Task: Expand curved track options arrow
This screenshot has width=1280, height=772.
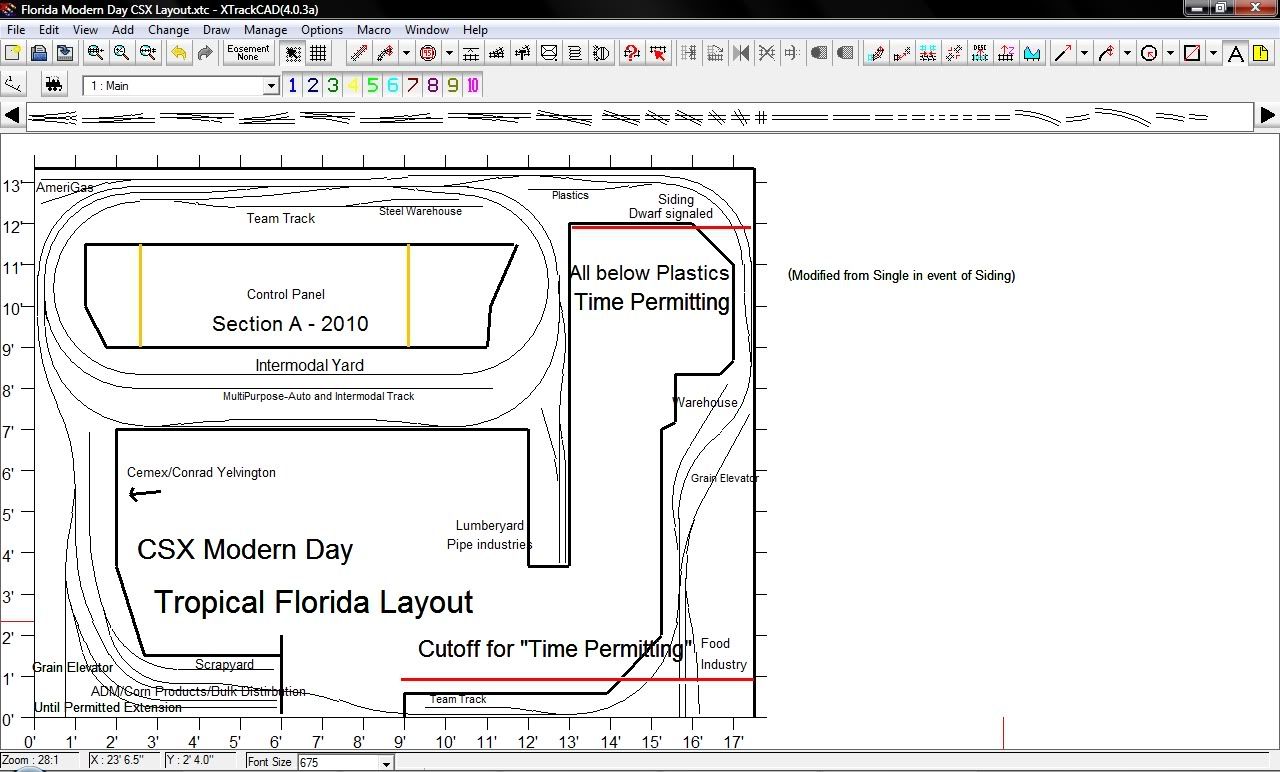Action: pos(405,53)
